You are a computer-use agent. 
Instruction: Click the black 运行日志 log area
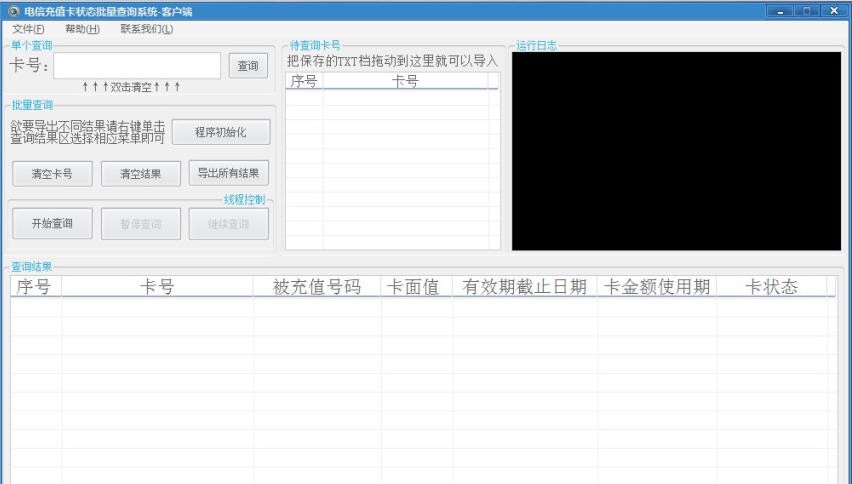coord(676,151)
